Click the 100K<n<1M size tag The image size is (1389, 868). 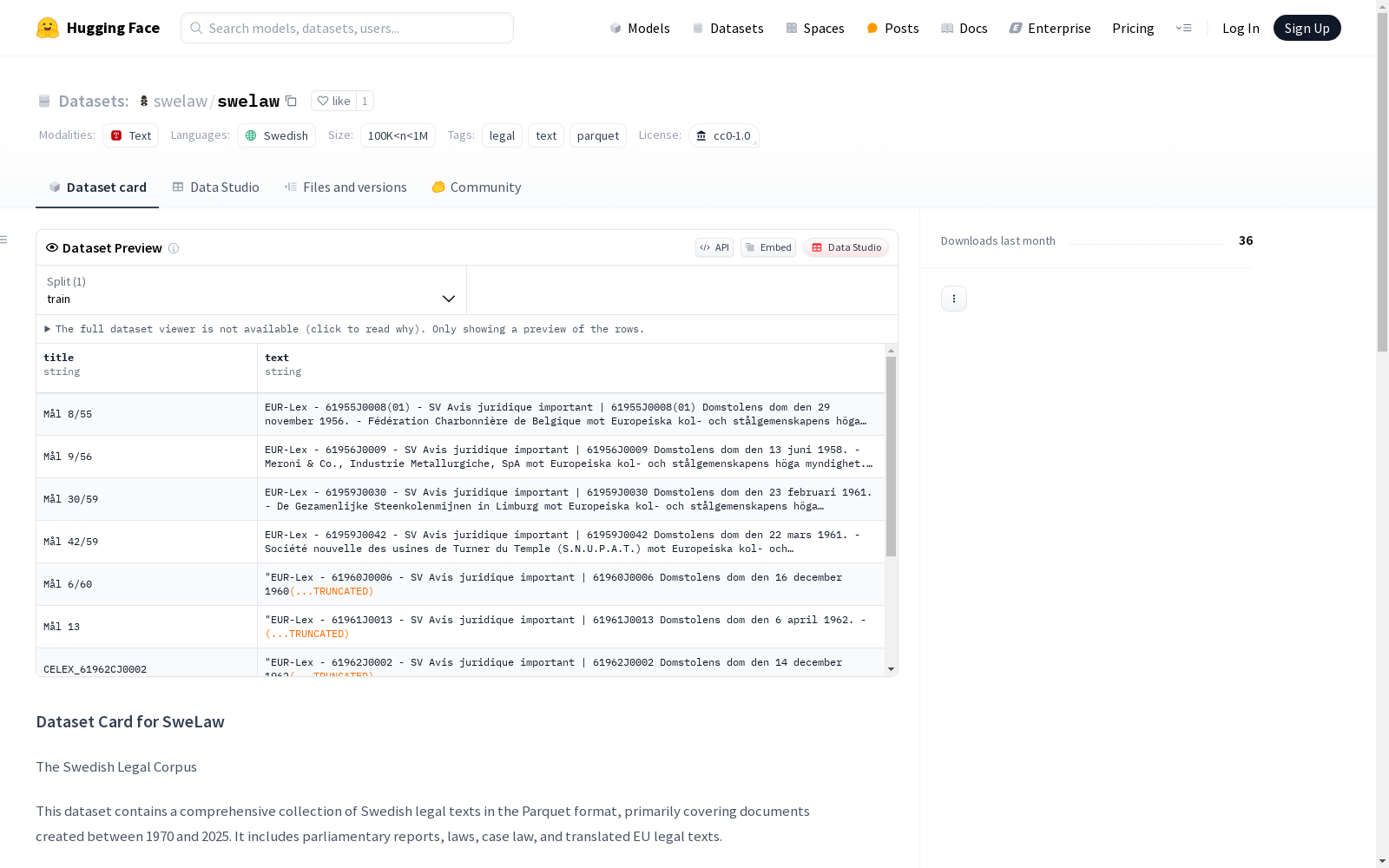pyautogui.click(x=398, y=135)
